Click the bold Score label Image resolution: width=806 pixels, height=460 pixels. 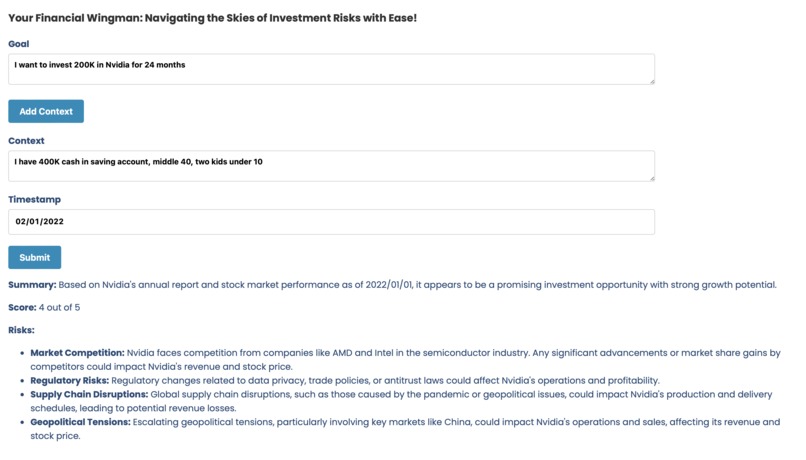point(22,307)
